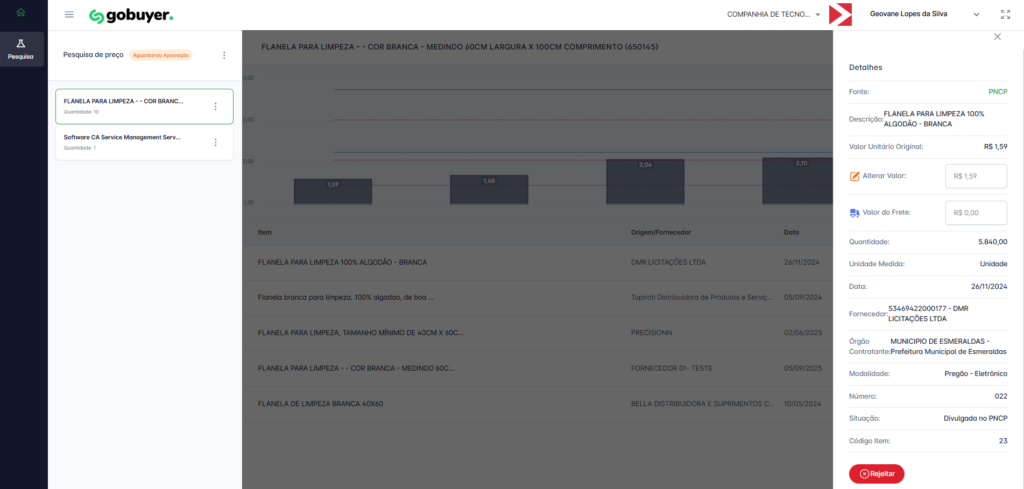The width and height of the screenshot is (1024, 489).
Task: Open the Pesquisa de preço options menu
Action: [x=224, y=55]
